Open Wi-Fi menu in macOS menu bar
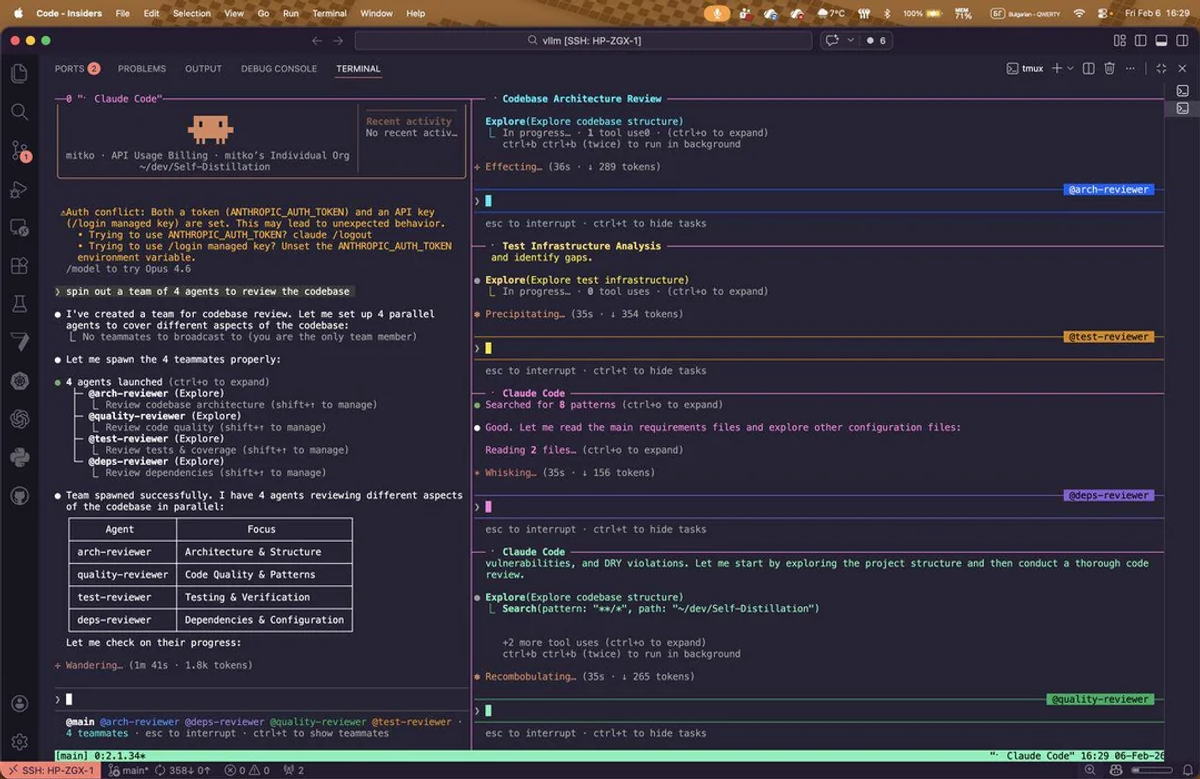The image size is (1200, 779). pyautogui.click(x=1079, y=13)
